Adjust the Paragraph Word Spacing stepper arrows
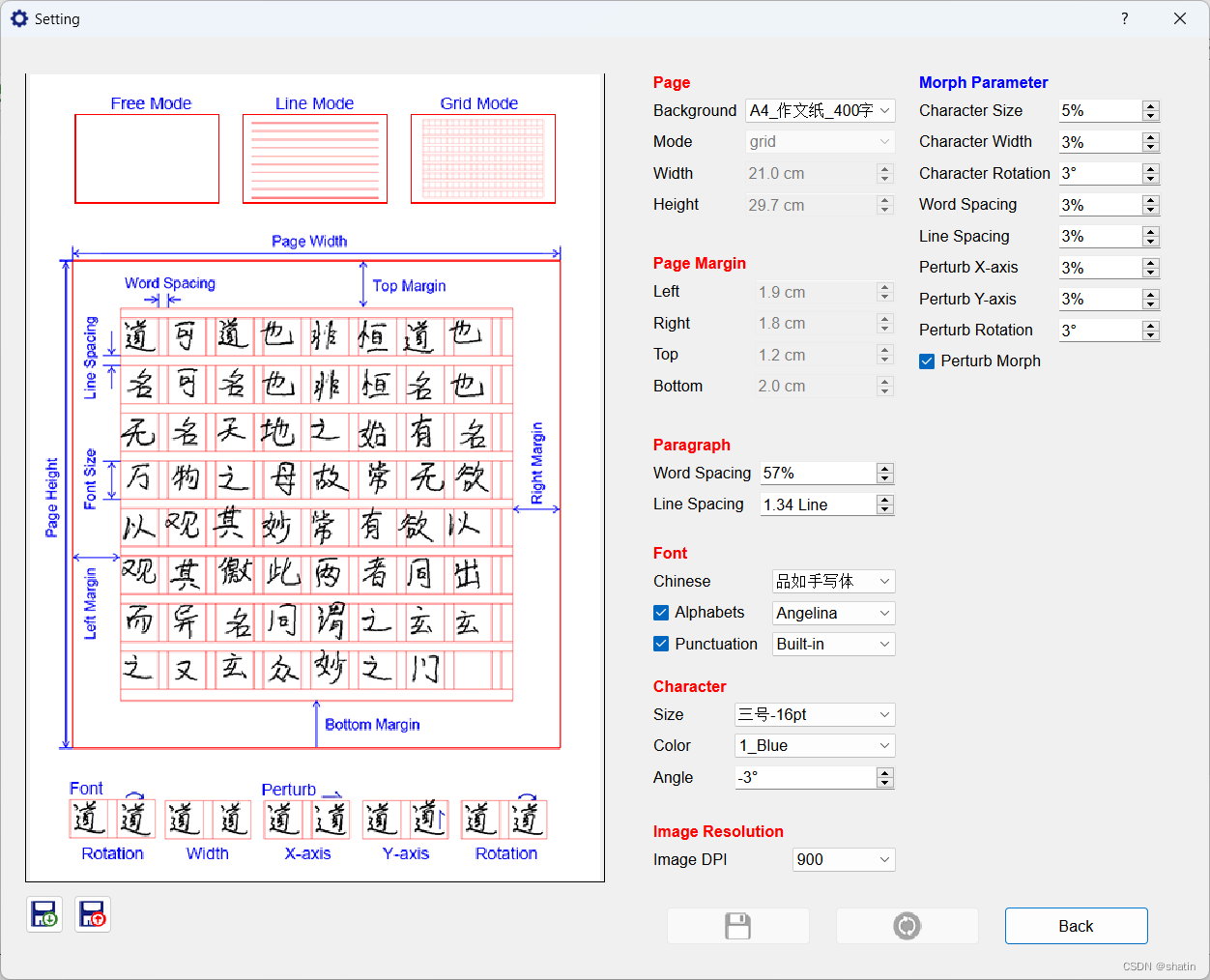The height and width of the screenshot is (980, 1210). coord(885,473)
